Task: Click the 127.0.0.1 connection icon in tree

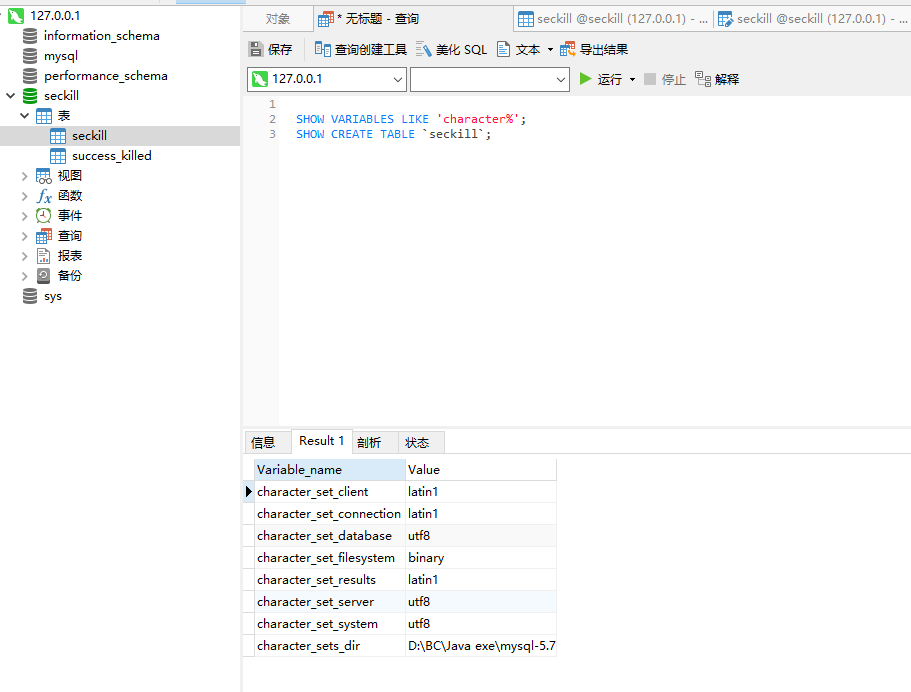Action: coord(16,16)
